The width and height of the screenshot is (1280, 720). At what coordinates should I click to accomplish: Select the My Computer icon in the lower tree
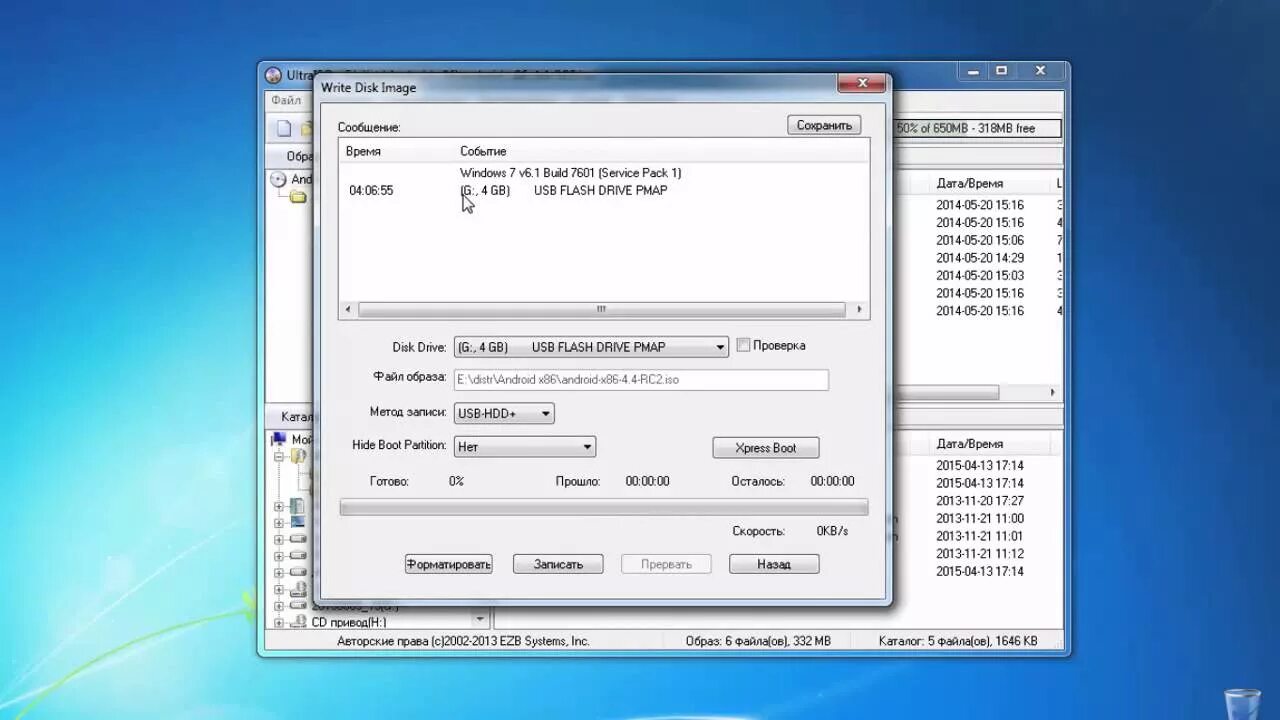coord(279,439)
